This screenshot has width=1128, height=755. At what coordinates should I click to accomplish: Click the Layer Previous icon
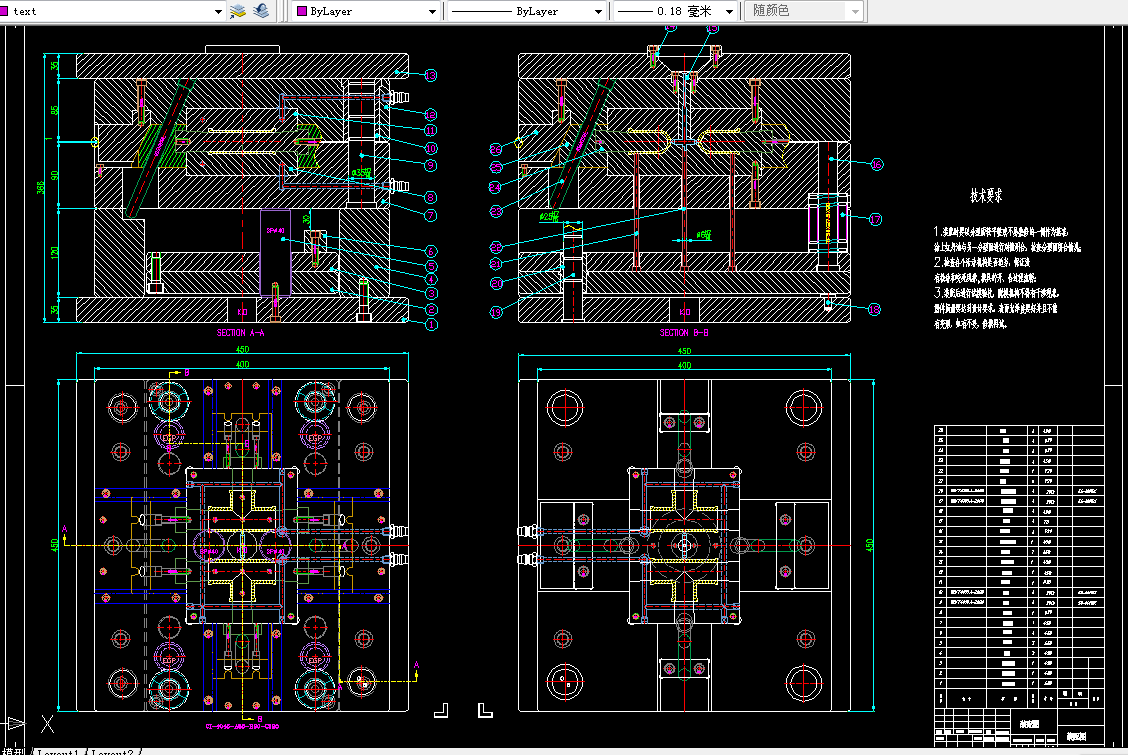pyautogui.click(x=261, y=11)
